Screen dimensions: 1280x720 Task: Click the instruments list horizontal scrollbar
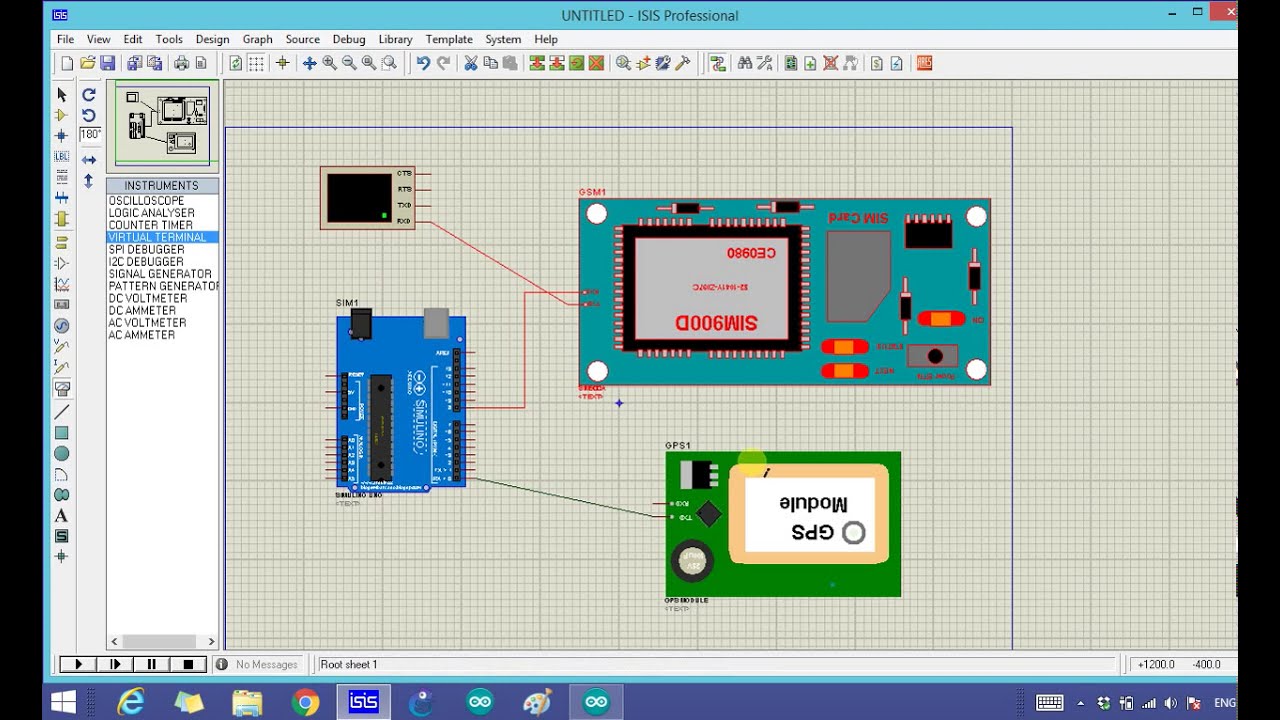162,641
